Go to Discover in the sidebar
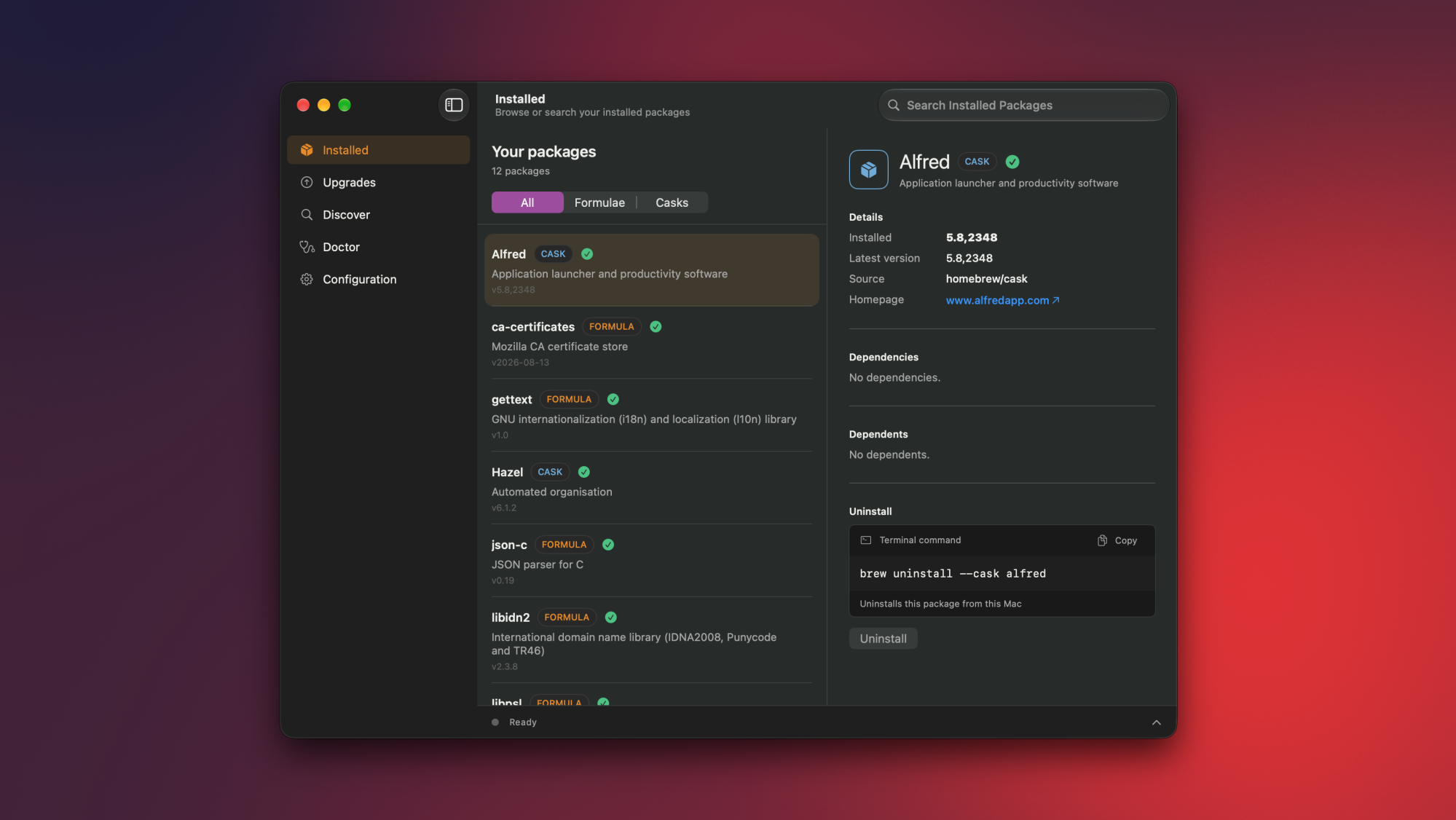The width and height of the screenshot is (1456, 820). point(378,215)
